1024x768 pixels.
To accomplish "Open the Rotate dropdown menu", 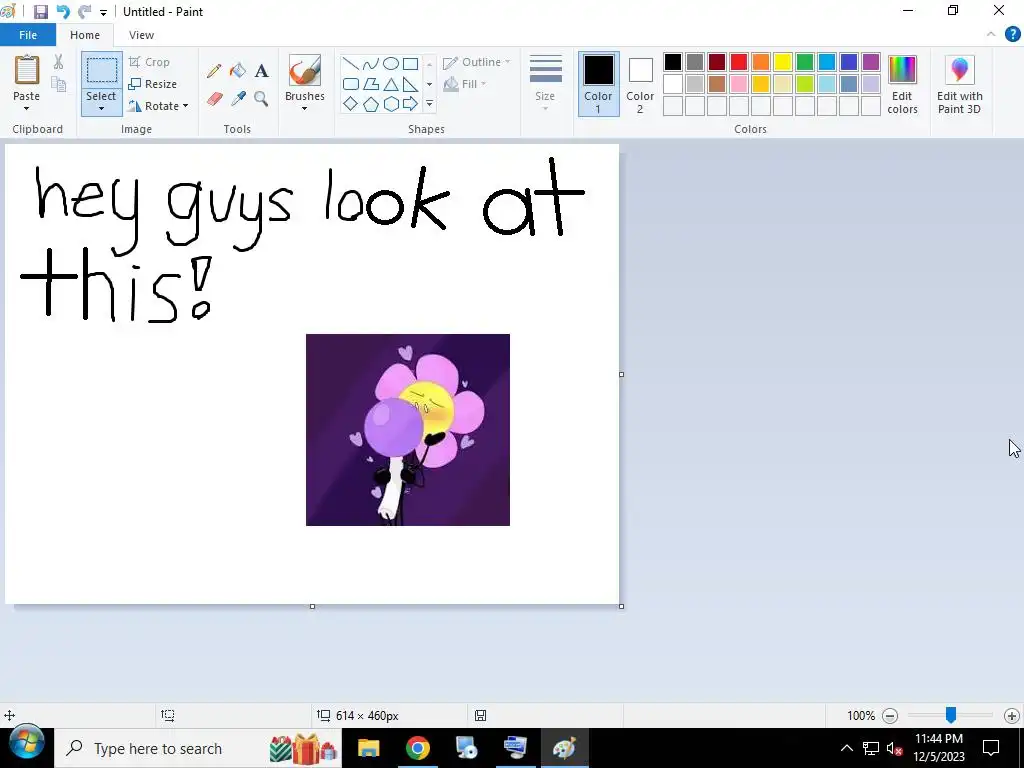I will point(159,106).
